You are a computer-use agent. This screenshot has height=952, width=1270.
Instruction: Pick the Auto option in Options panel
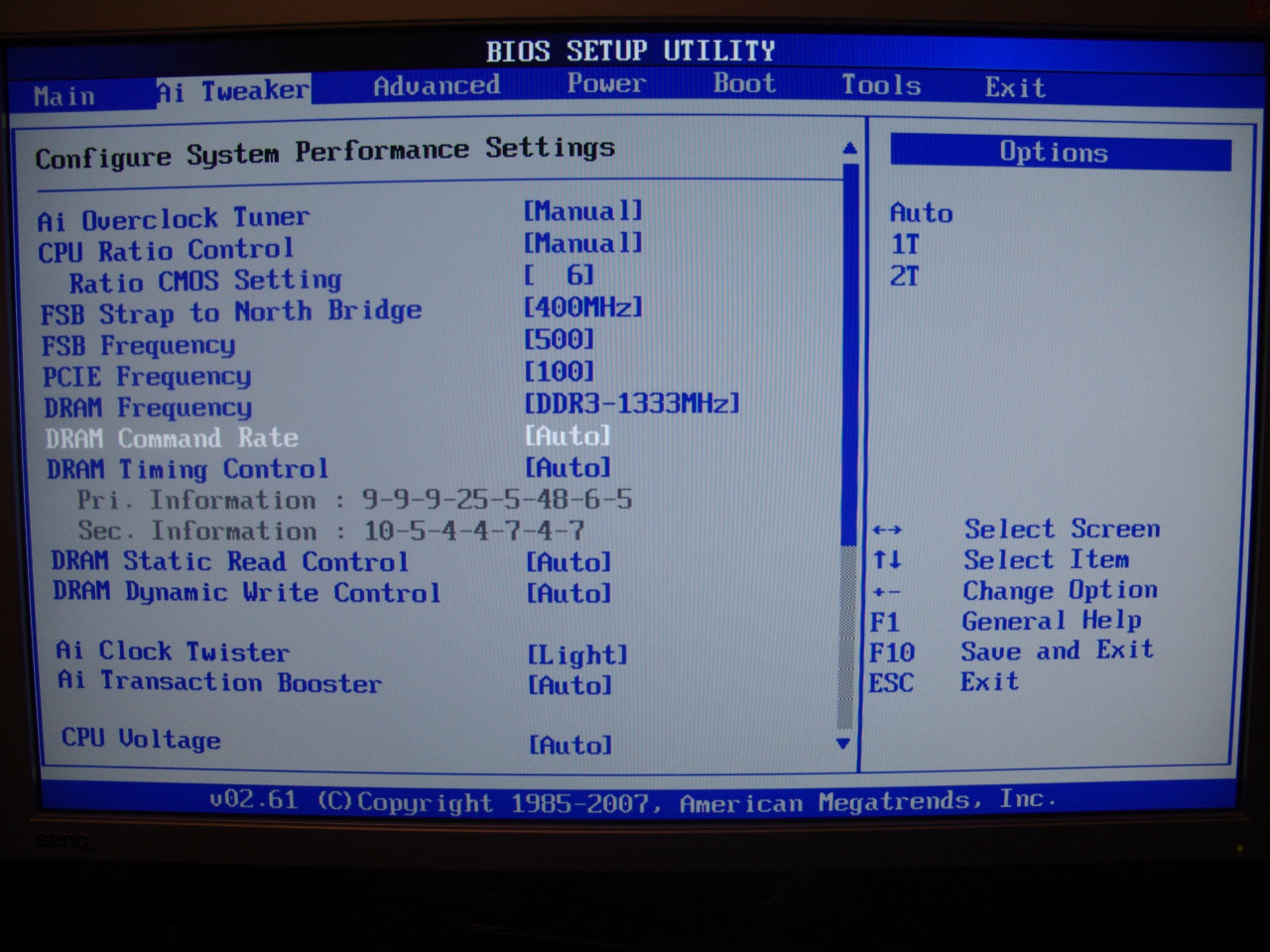921,213
